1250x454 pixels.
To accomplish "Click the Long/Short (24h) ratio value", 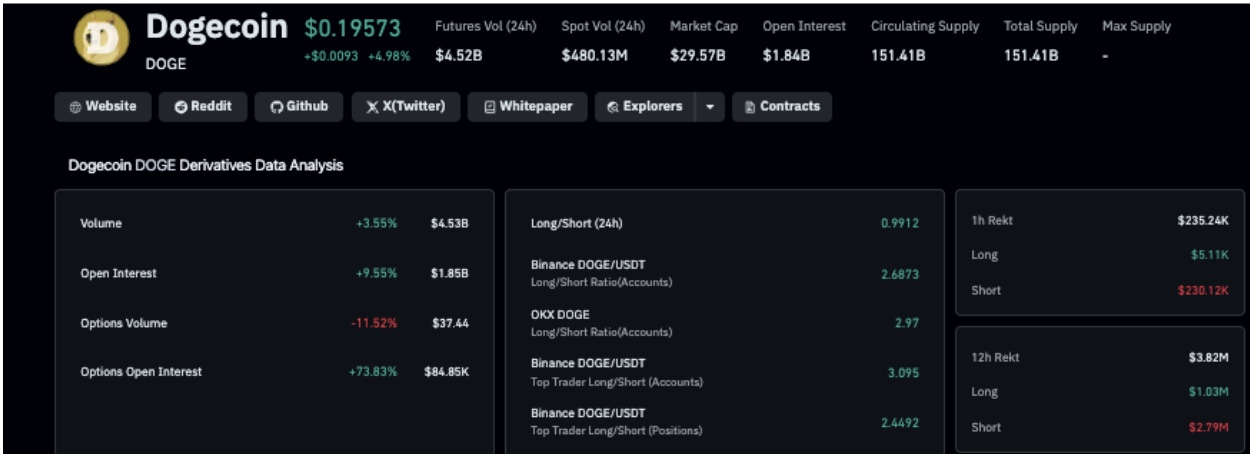I will [x=899, y=224].
